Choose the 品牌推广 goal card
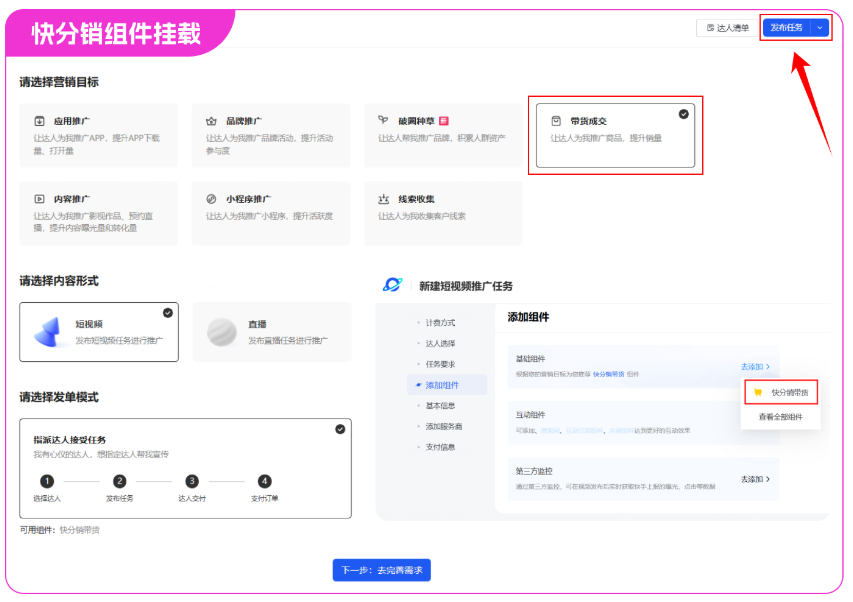 coord(271,135)
